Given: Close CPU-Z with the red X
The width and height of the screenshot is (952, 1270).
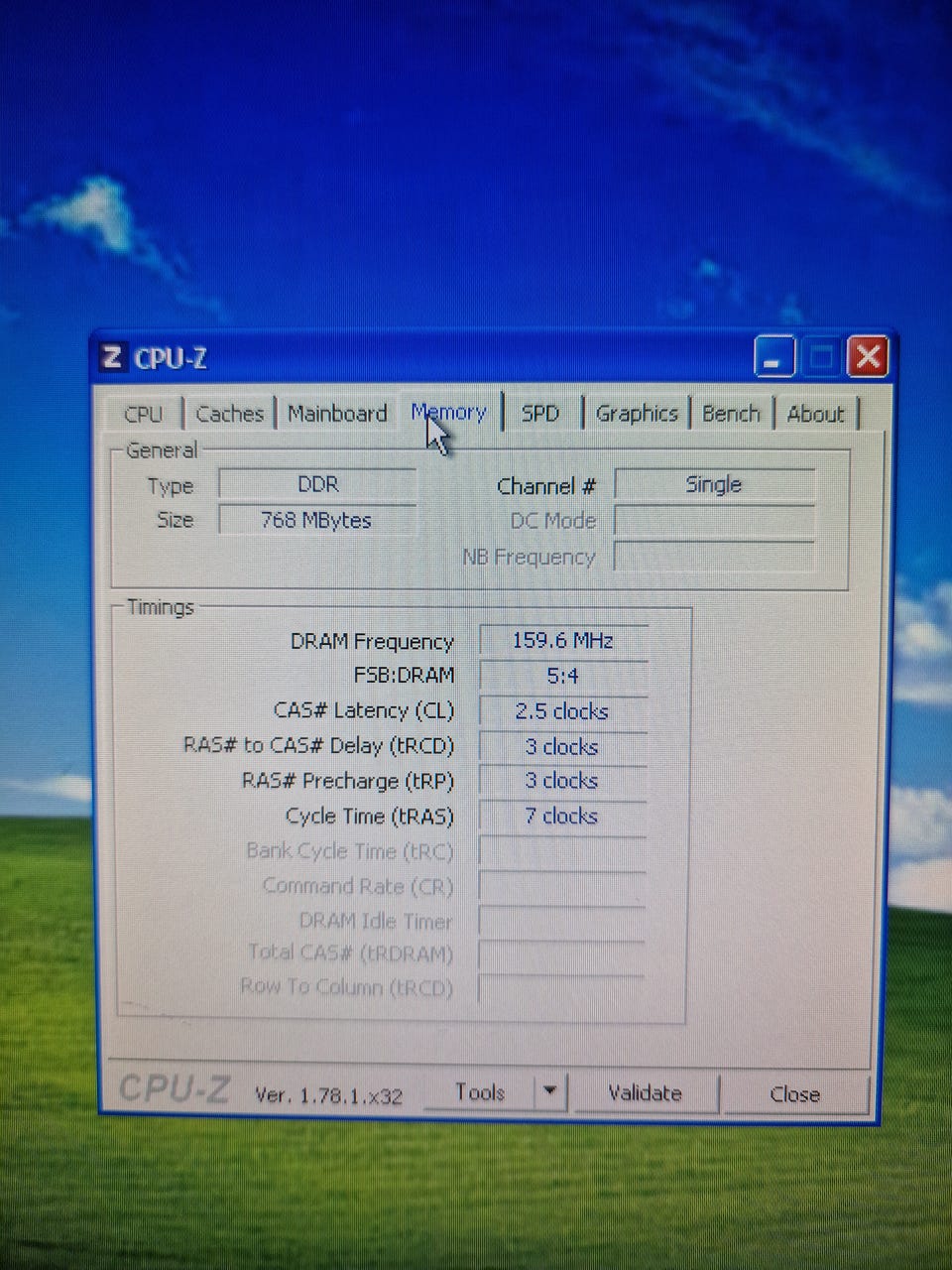Looking at the screenshot, I should coord(868,357).
